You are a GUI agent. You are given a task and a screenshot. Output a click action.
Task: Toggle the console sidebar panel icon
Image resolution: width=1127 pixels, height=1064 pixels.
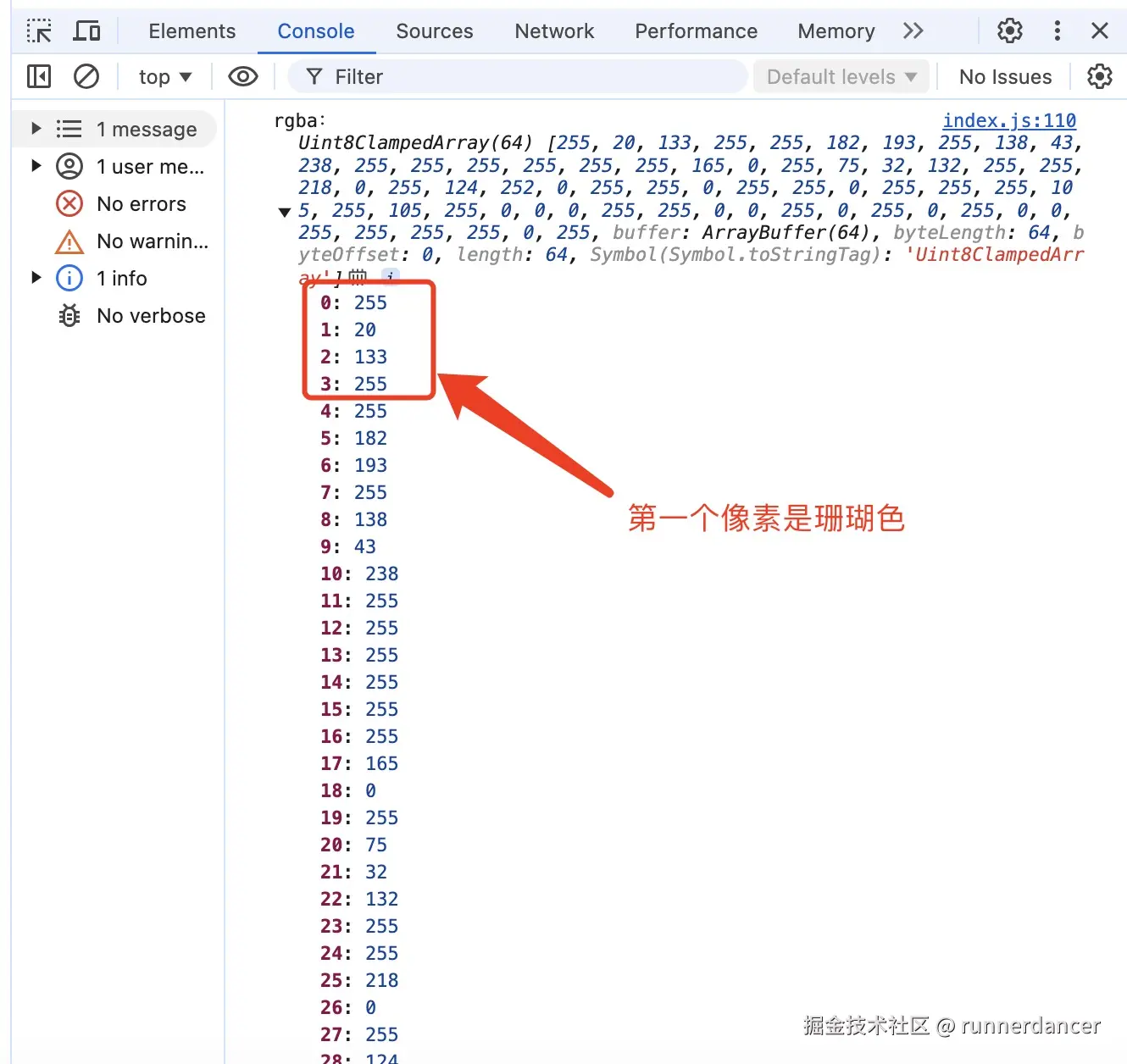tap(39, 77)
